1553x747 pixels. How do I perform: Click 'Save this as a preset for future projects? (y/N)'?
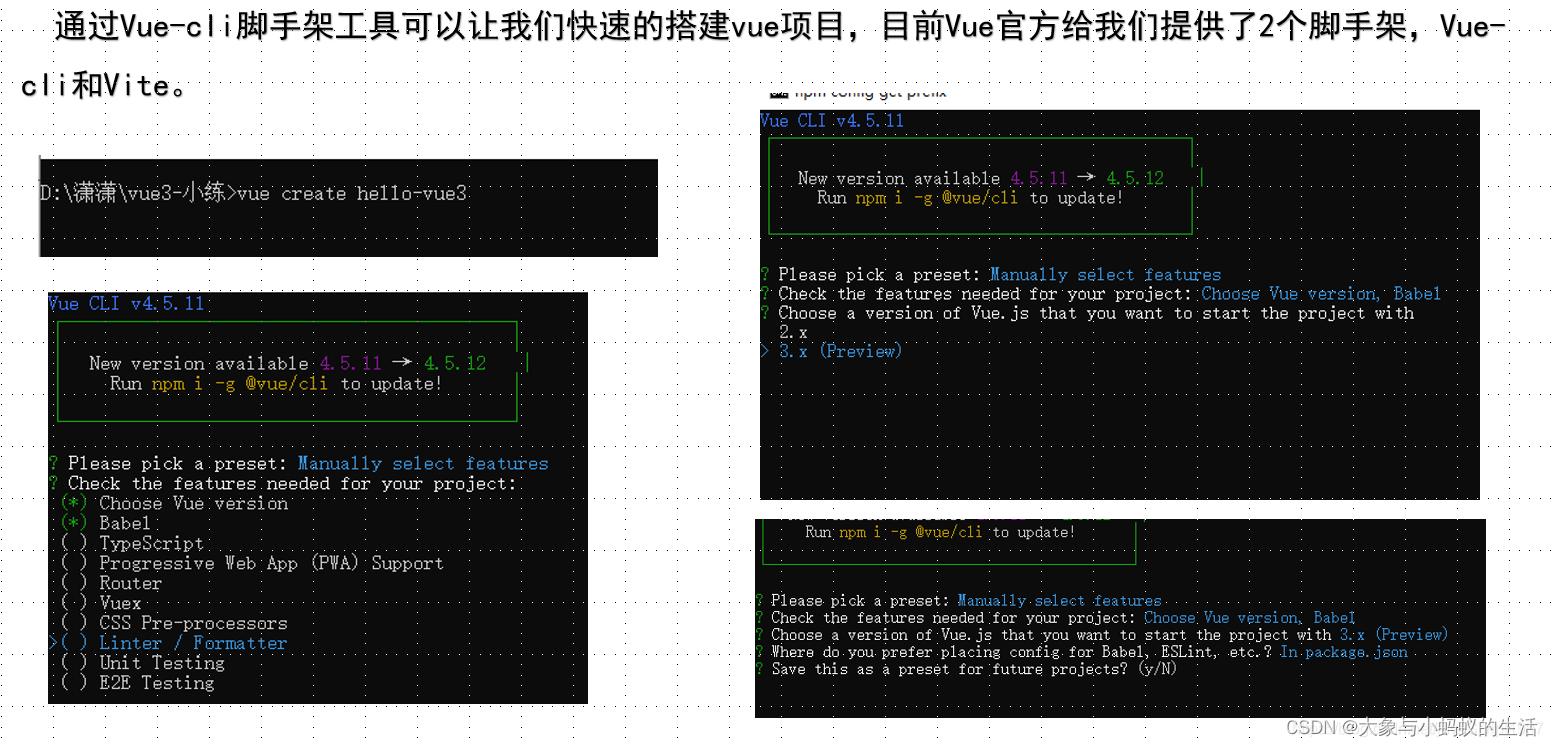tap(974, 669)
